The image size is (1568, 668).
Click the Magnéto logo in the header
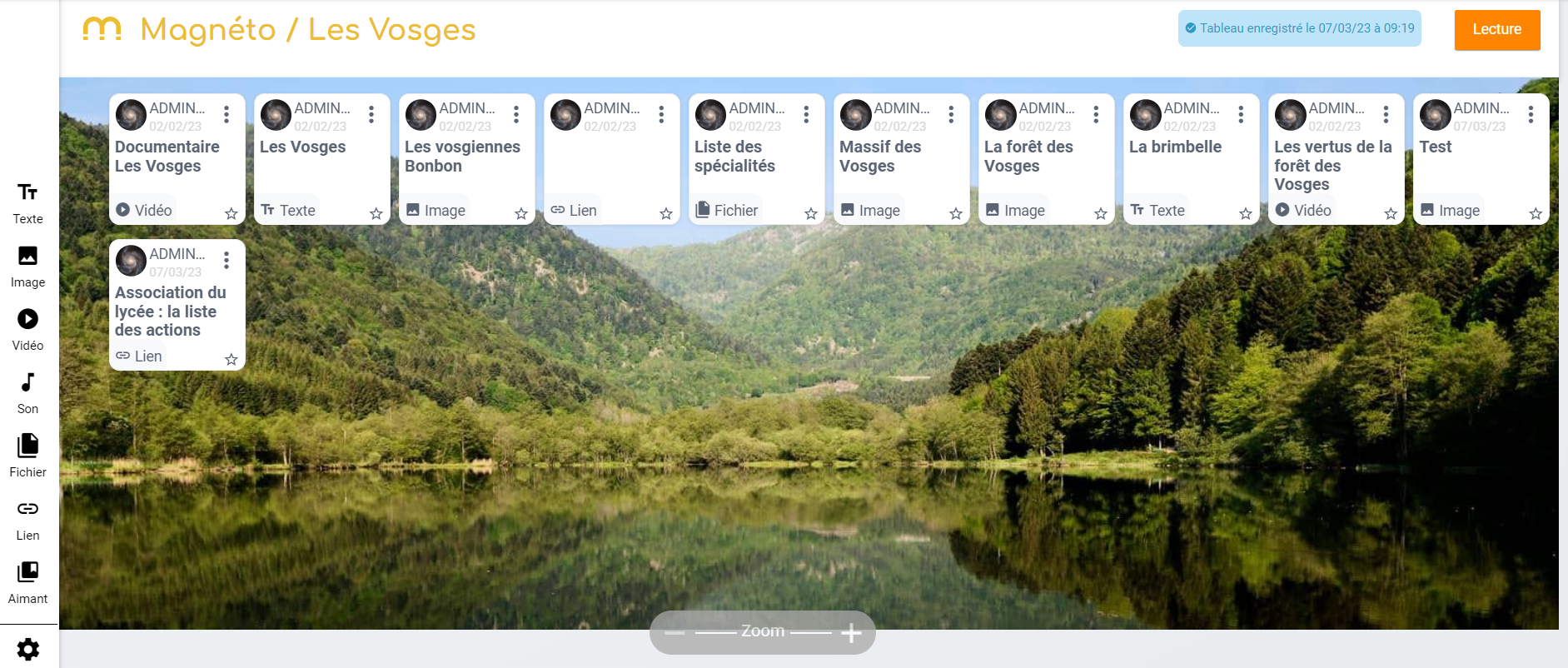click(x=102, y=29)
